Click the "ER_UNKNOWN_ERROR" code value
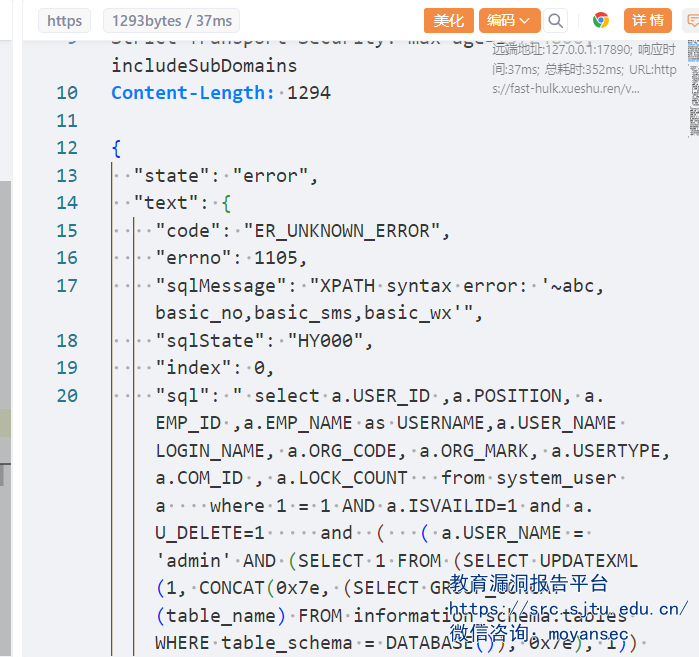This screenshot has height=657, width=699. (x=341, y=231)
